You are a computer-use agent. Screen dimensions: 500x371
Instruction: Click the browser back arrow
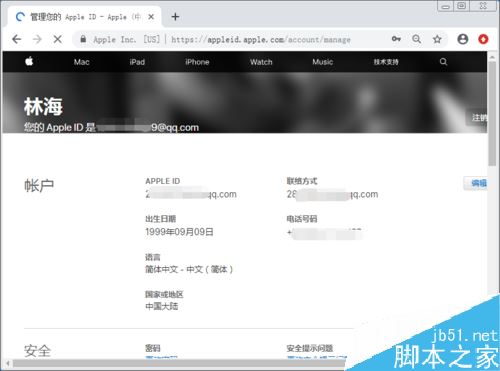[x=17, y=39]
